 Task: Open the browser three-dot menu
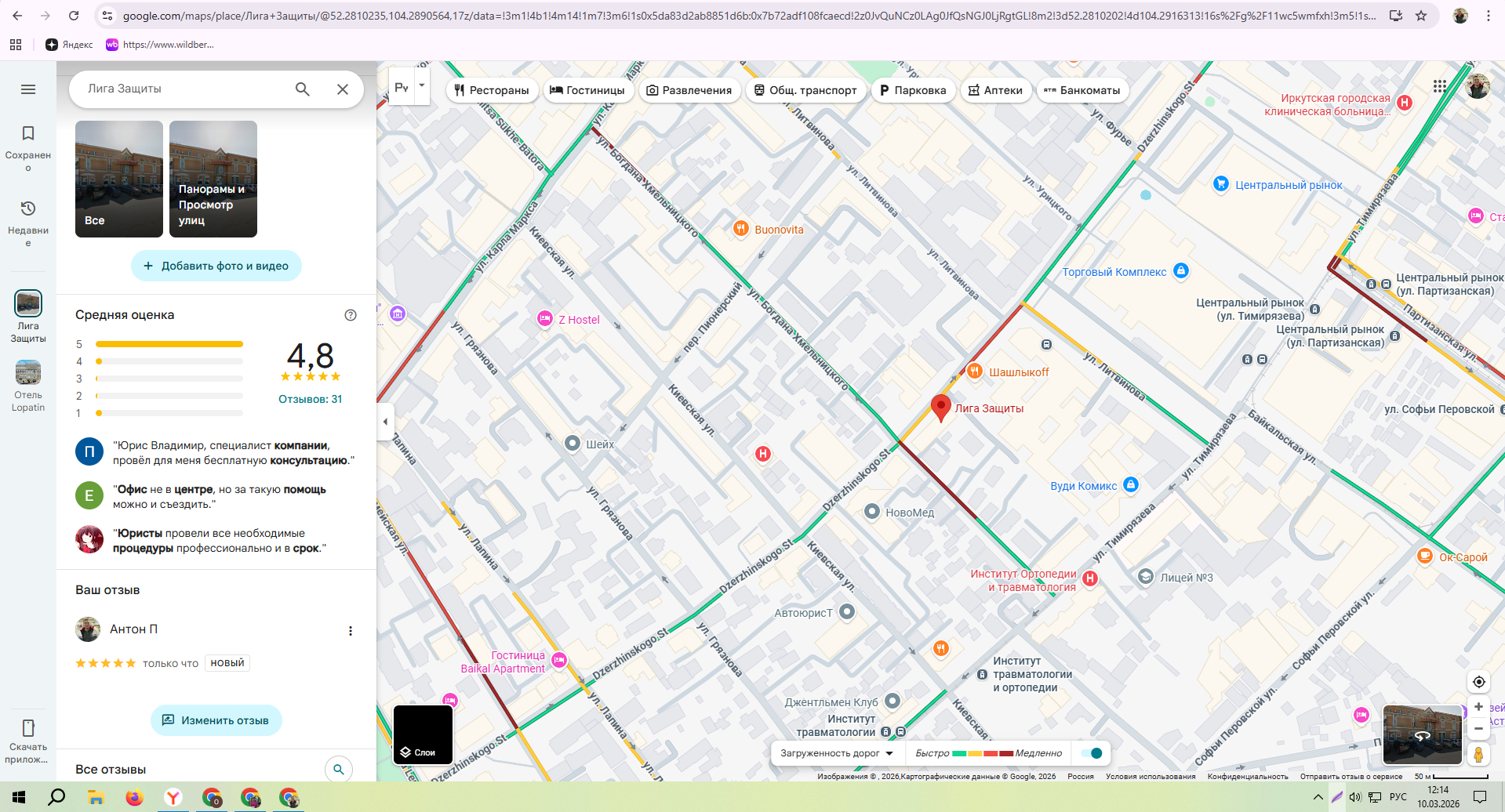coord(1489,16)
